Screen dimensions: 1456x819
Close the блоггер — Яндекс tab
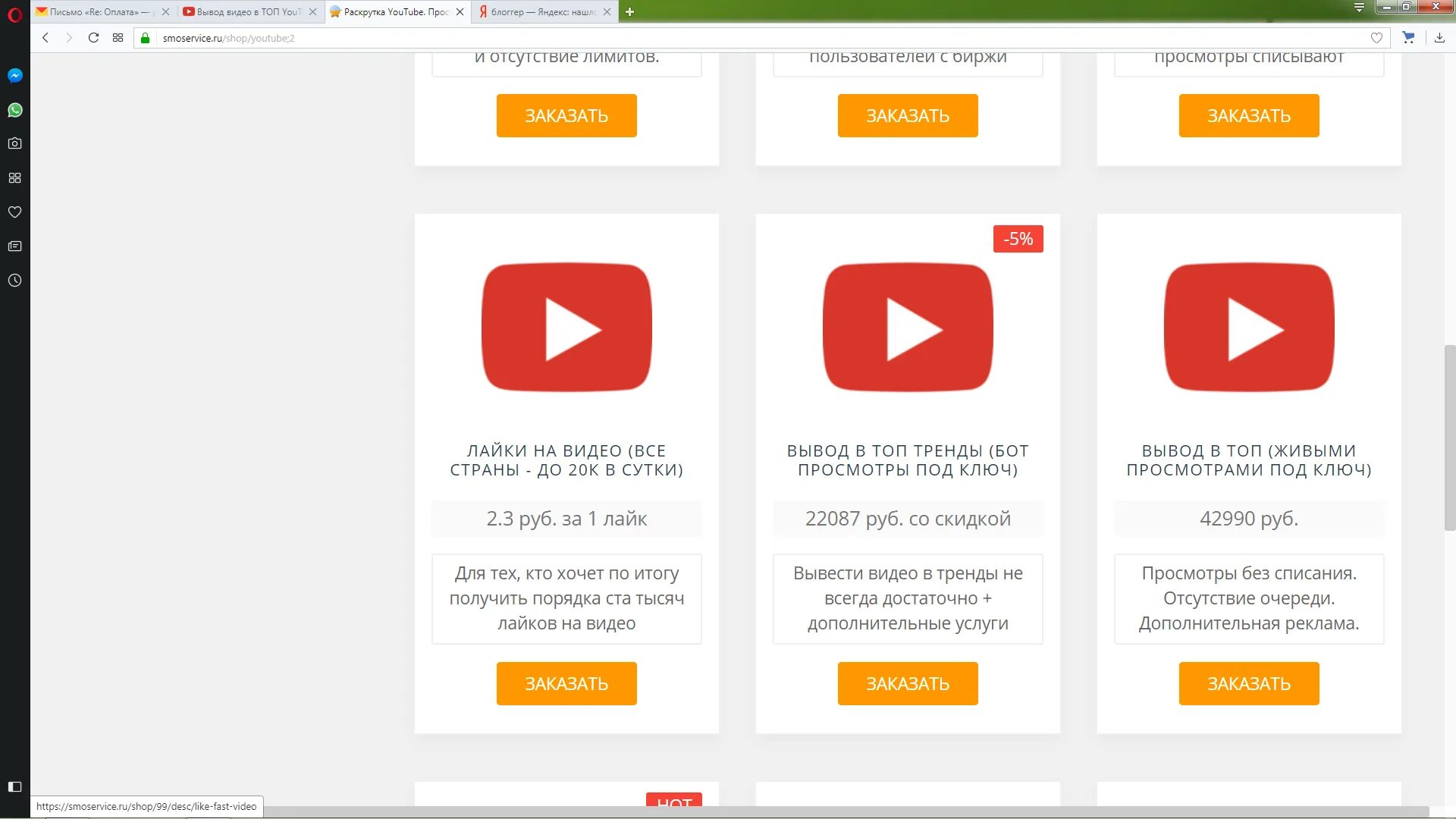click(607, 11)
